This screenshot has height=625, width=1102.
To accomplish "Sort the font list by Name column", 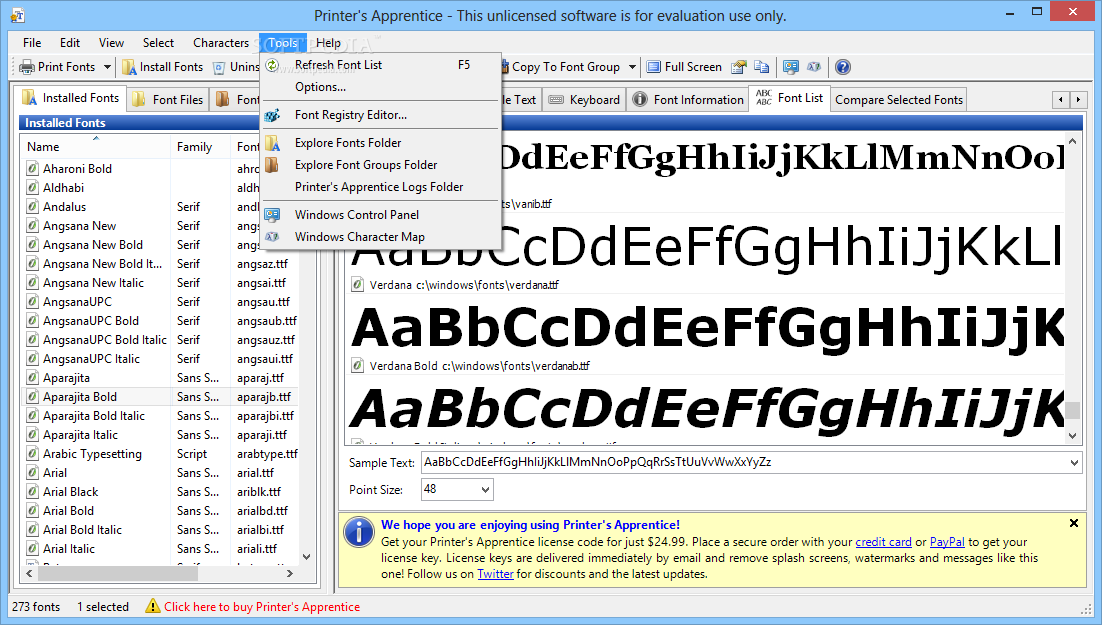I will pyautogui.click(x=96, y=146).
